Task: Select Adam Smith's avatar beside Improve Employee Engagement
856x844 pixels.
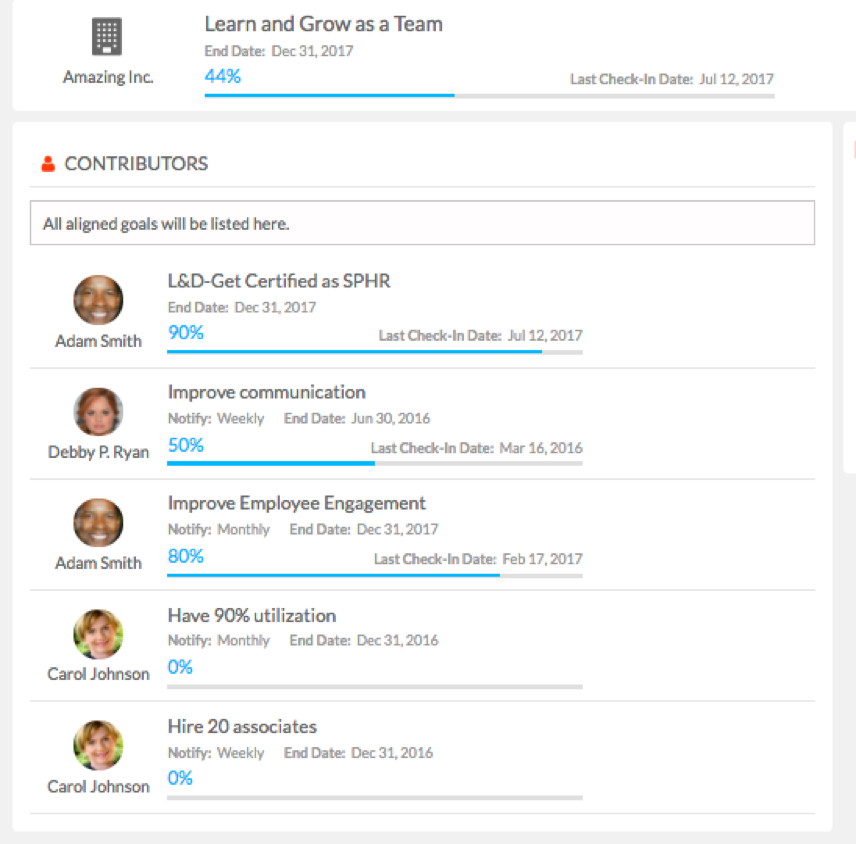Action: 98,522
